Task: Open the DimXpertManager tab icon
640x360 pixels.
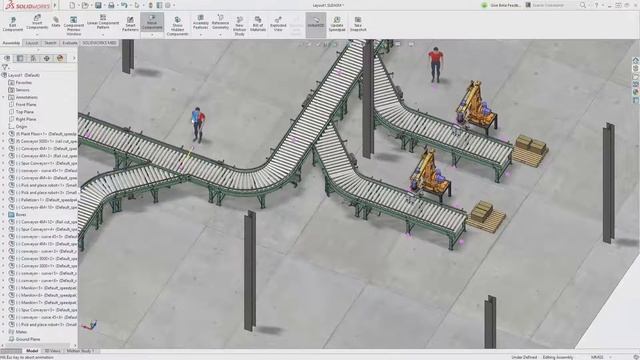Action: point(47,58)
